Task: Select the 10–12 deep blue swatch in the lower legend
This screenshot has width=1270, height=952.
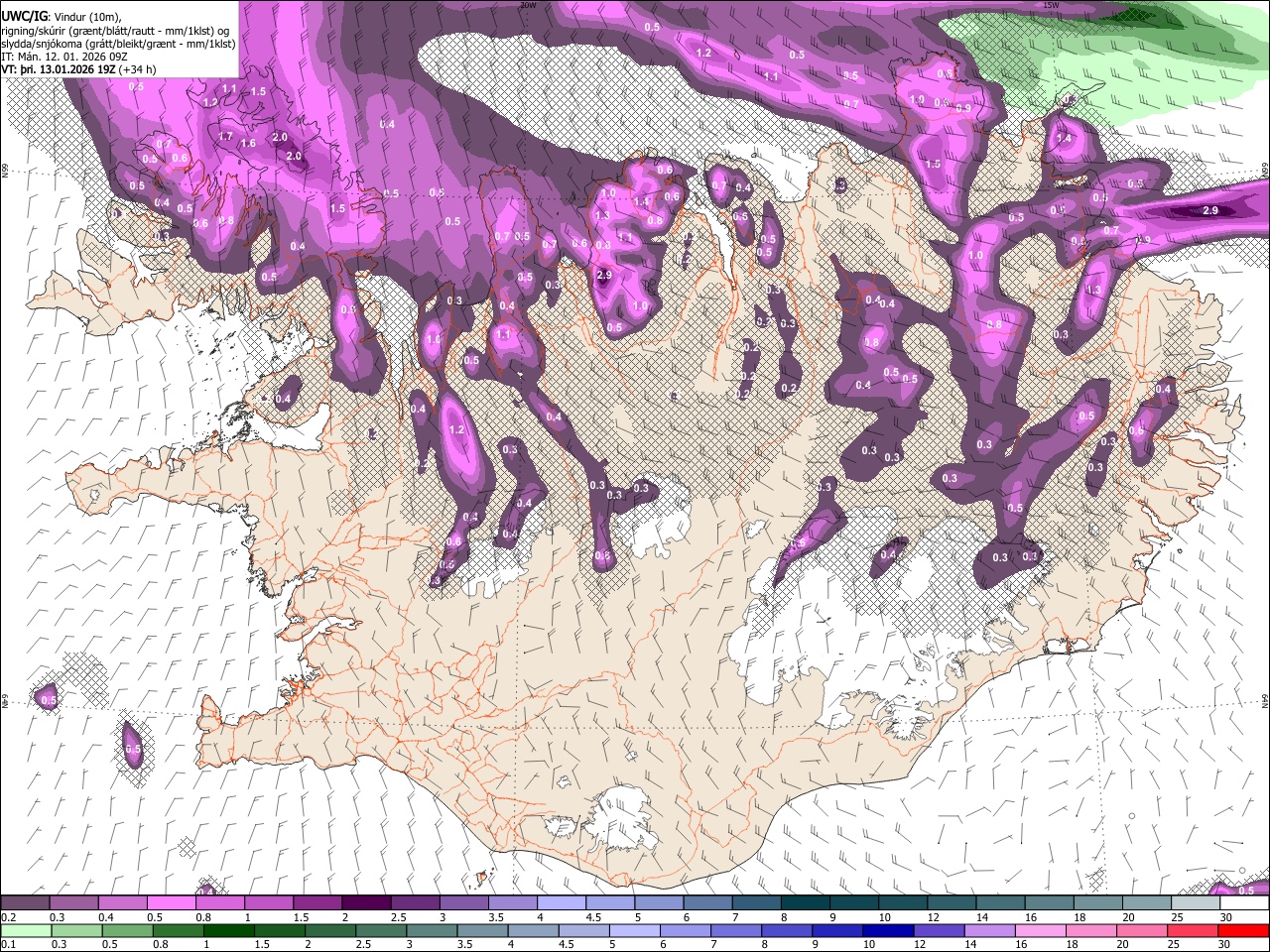Action: [x=890, y=930]
